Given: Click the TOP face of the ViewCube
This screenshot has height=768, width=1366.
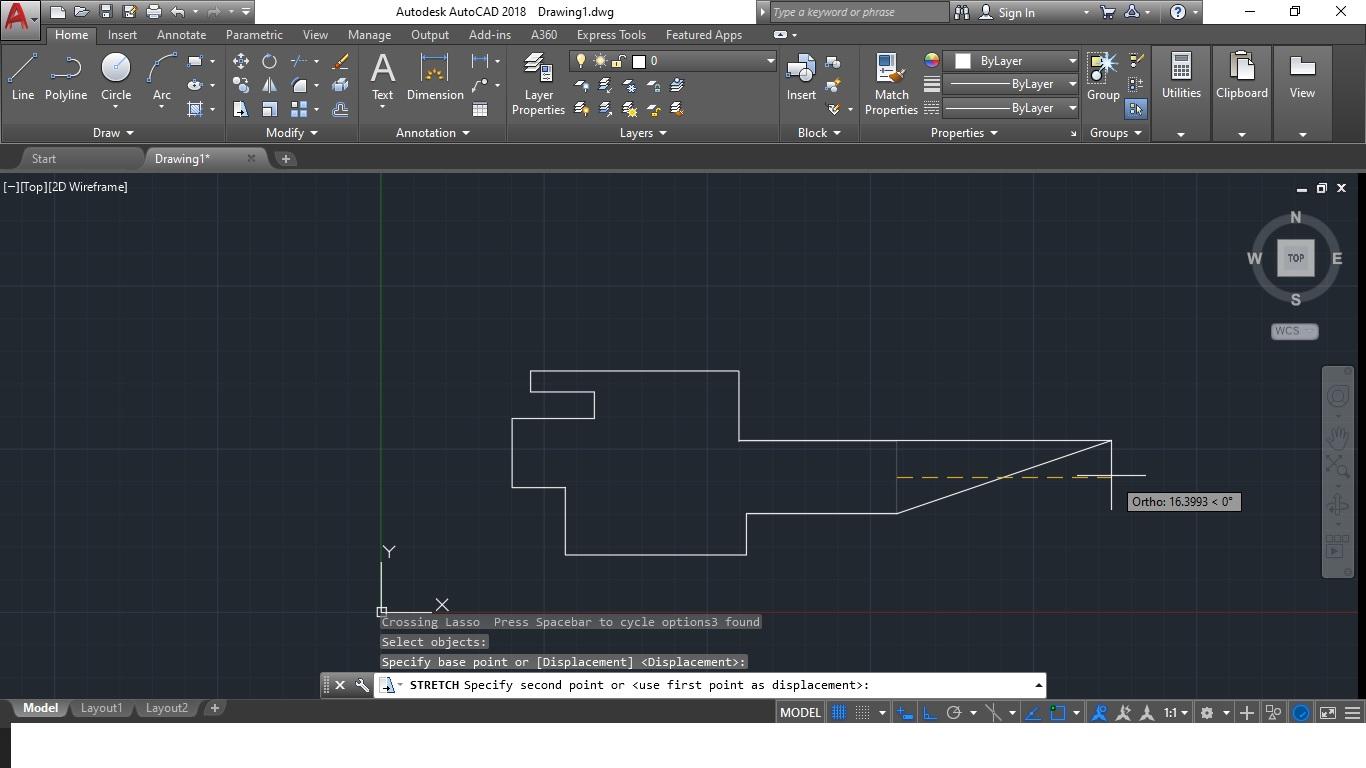Looking at the screenshot, I should [1295, 258].
